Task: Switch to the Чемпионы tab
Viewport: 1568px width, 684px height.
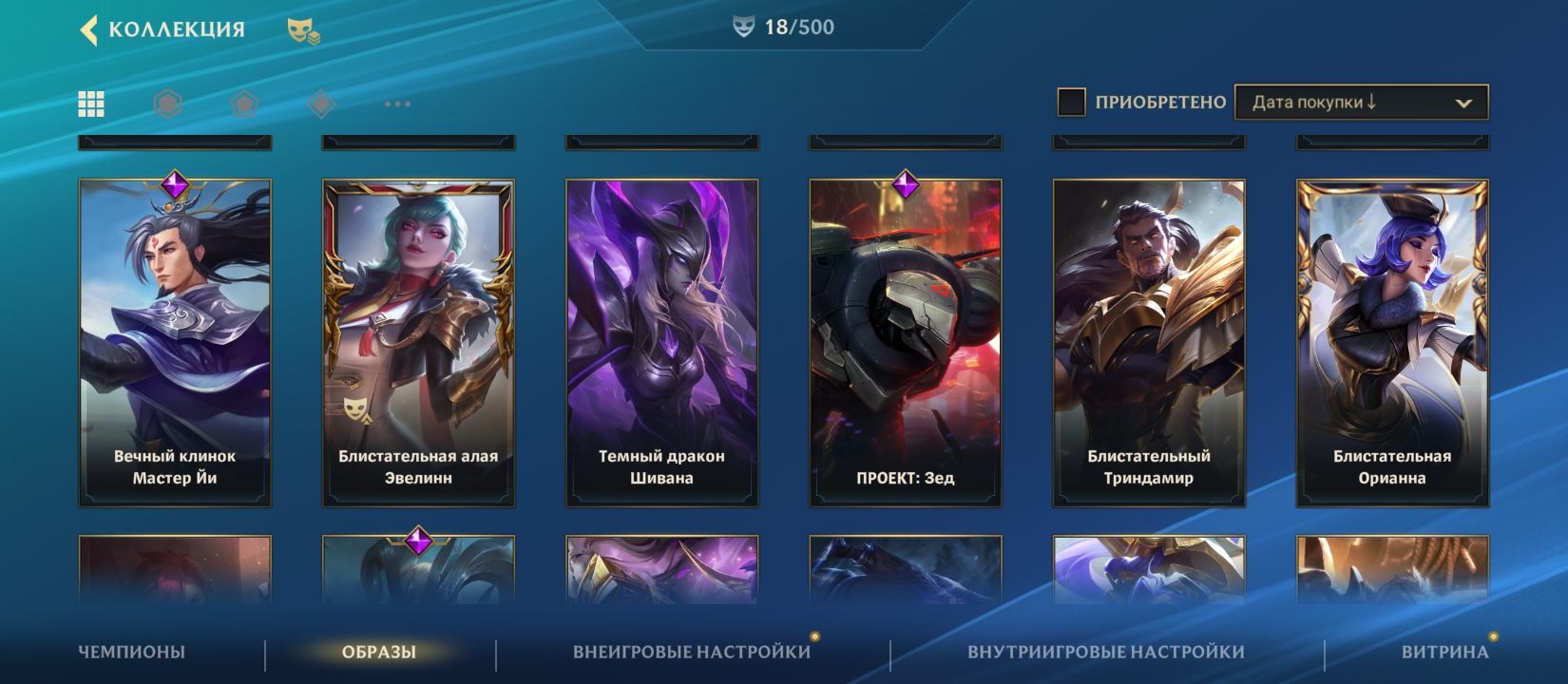Action: (131, 652)
